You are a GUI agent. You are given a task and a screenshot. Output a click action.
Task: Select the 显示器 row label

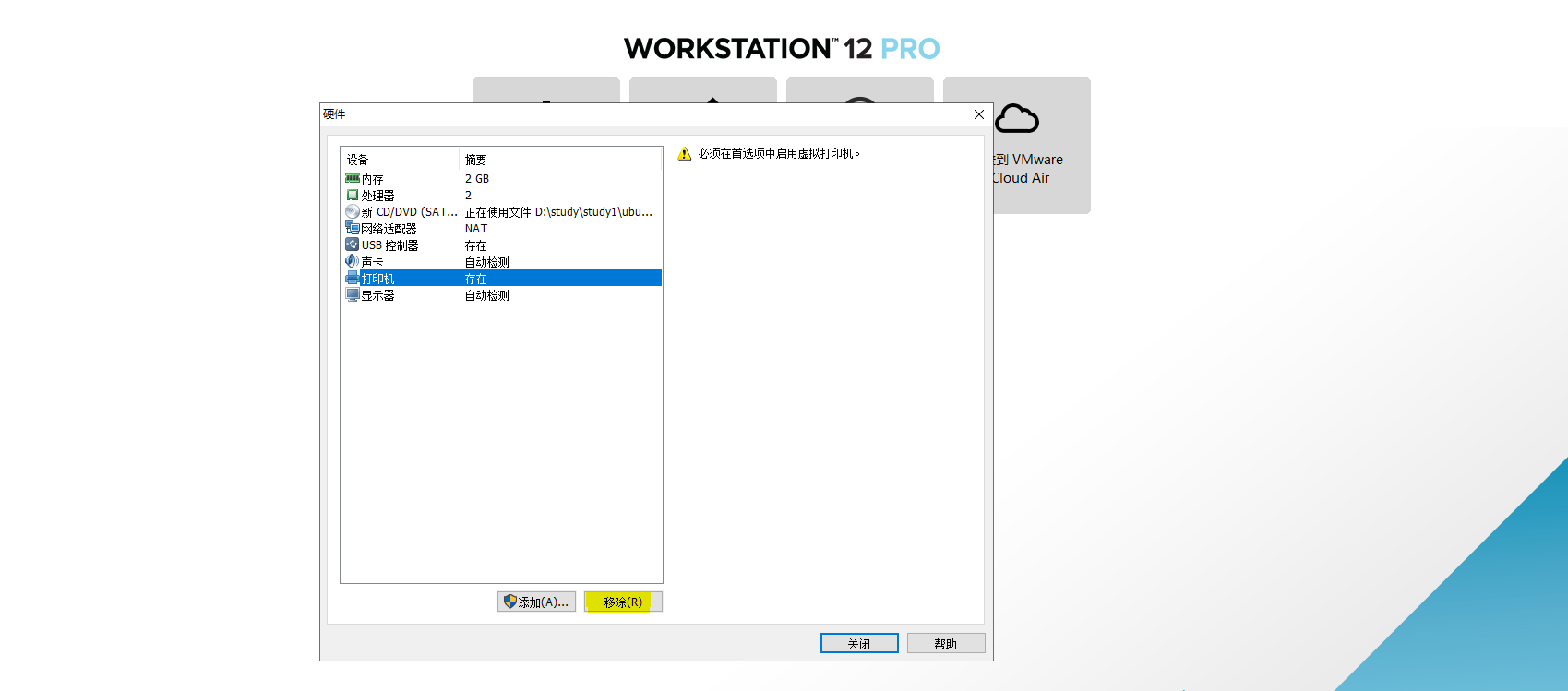(x=378, y=295)
